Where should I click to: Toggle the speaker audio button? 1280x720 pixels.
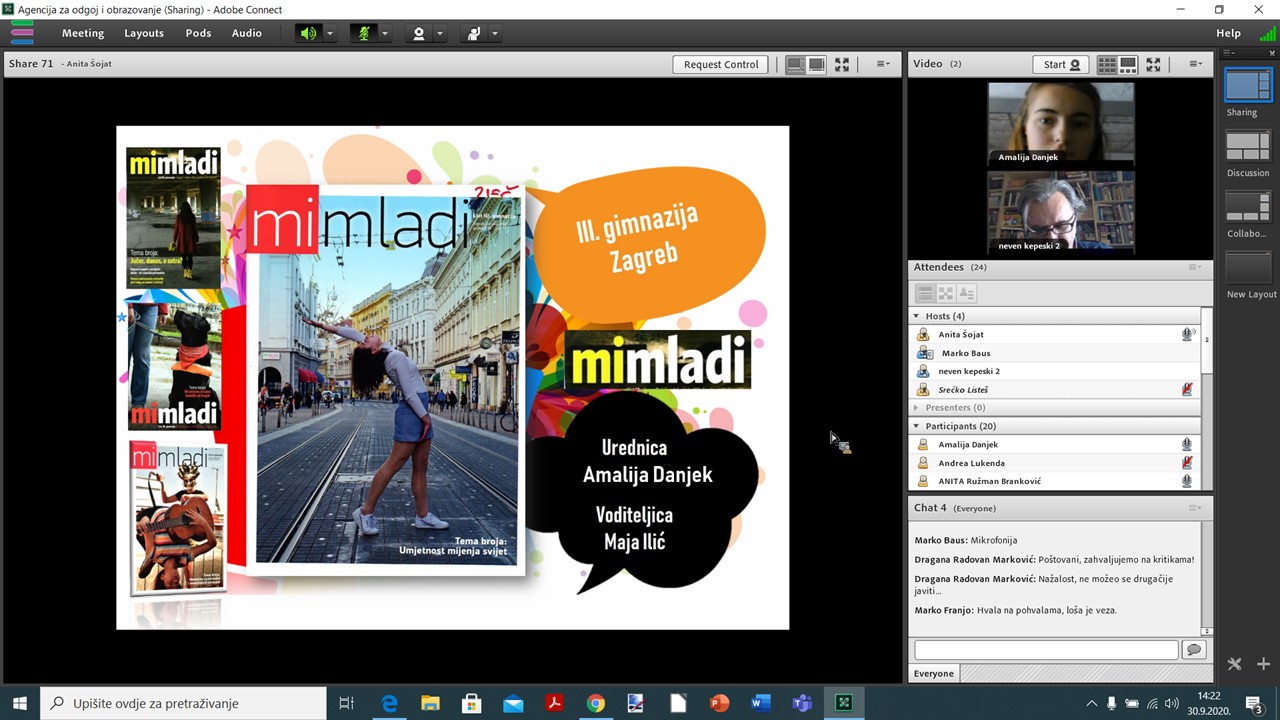coord(308,33)
